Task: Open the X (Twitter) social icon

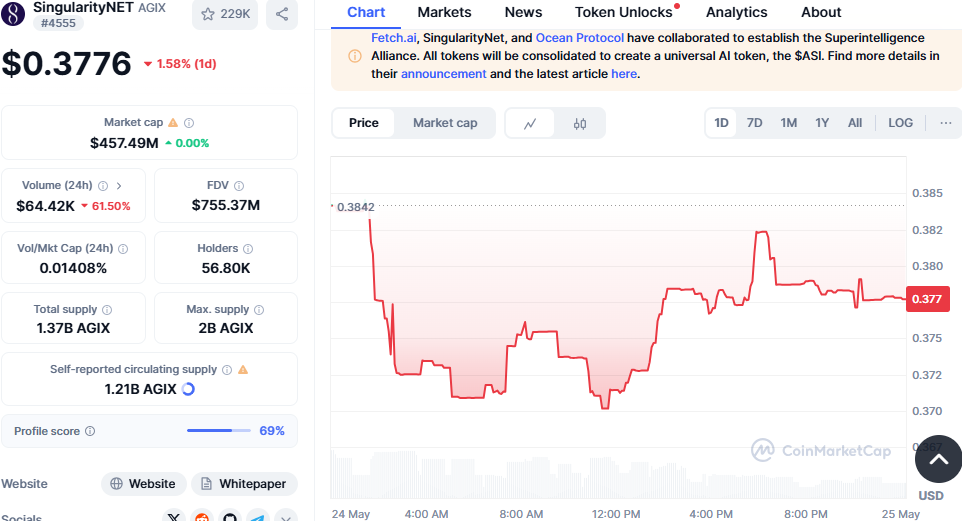Action: [174, 517]
